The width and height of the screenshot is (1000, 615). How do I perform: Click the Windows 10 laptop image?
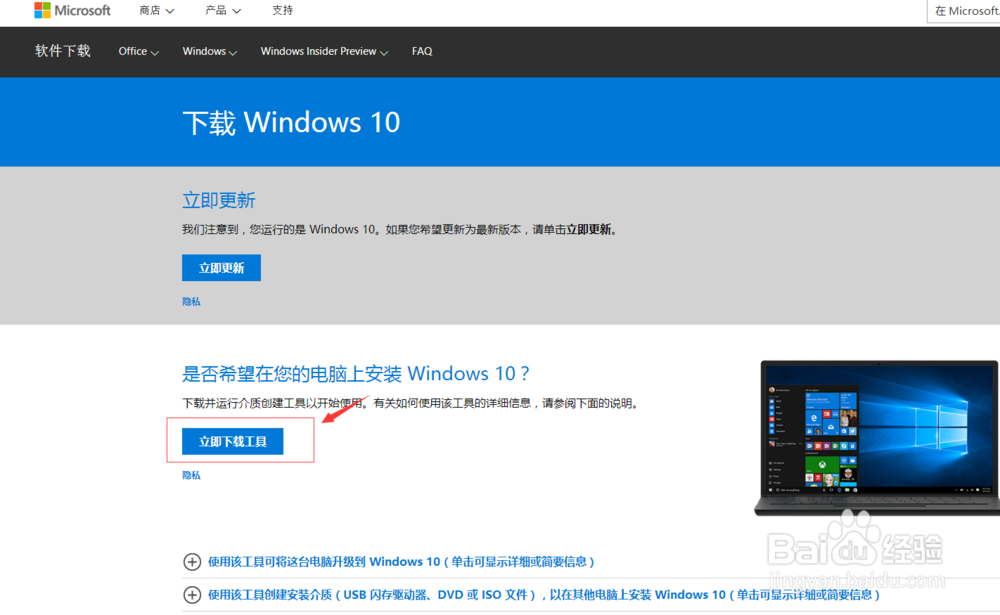pyautogui.click(x=877, y=438)
